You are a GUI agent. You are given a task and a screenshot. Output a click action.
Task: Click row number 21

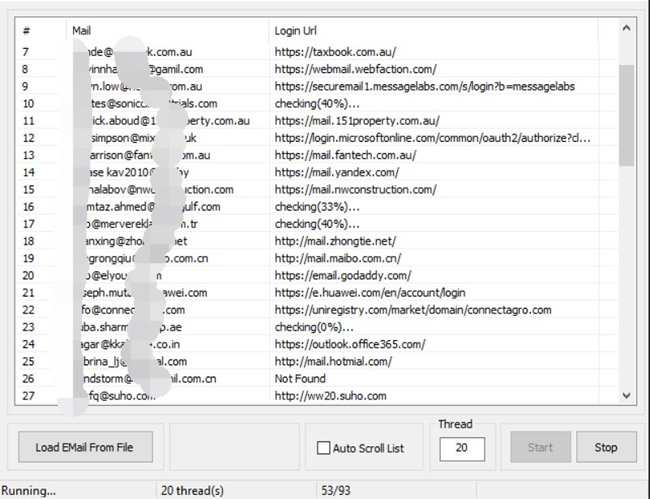(x=28, y=293)
